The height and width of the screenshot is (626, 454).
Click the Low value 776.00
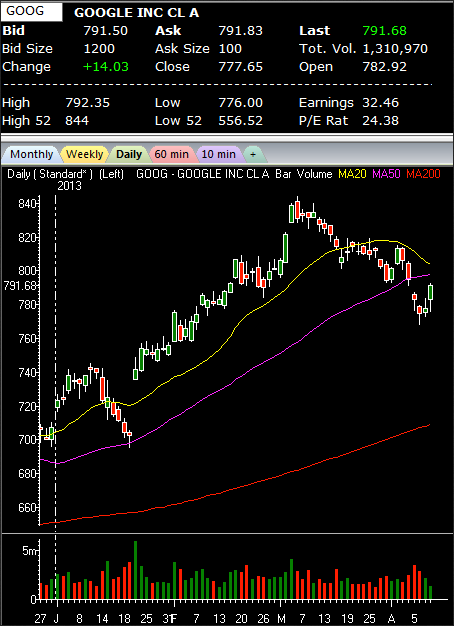tap(241, 103)
